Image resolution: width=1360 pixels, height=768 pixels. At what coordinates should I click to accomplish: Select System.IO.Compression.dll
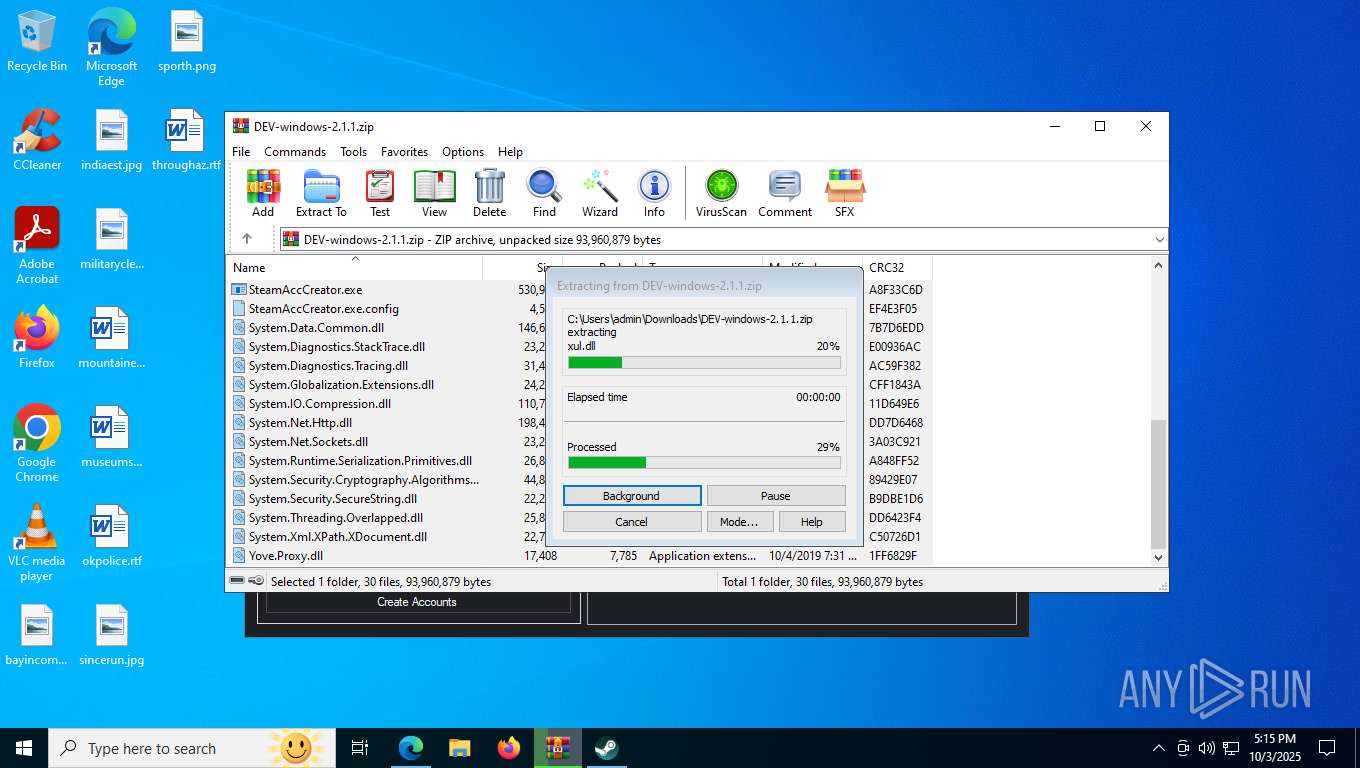pyautogui.click(x=320, y=404)
